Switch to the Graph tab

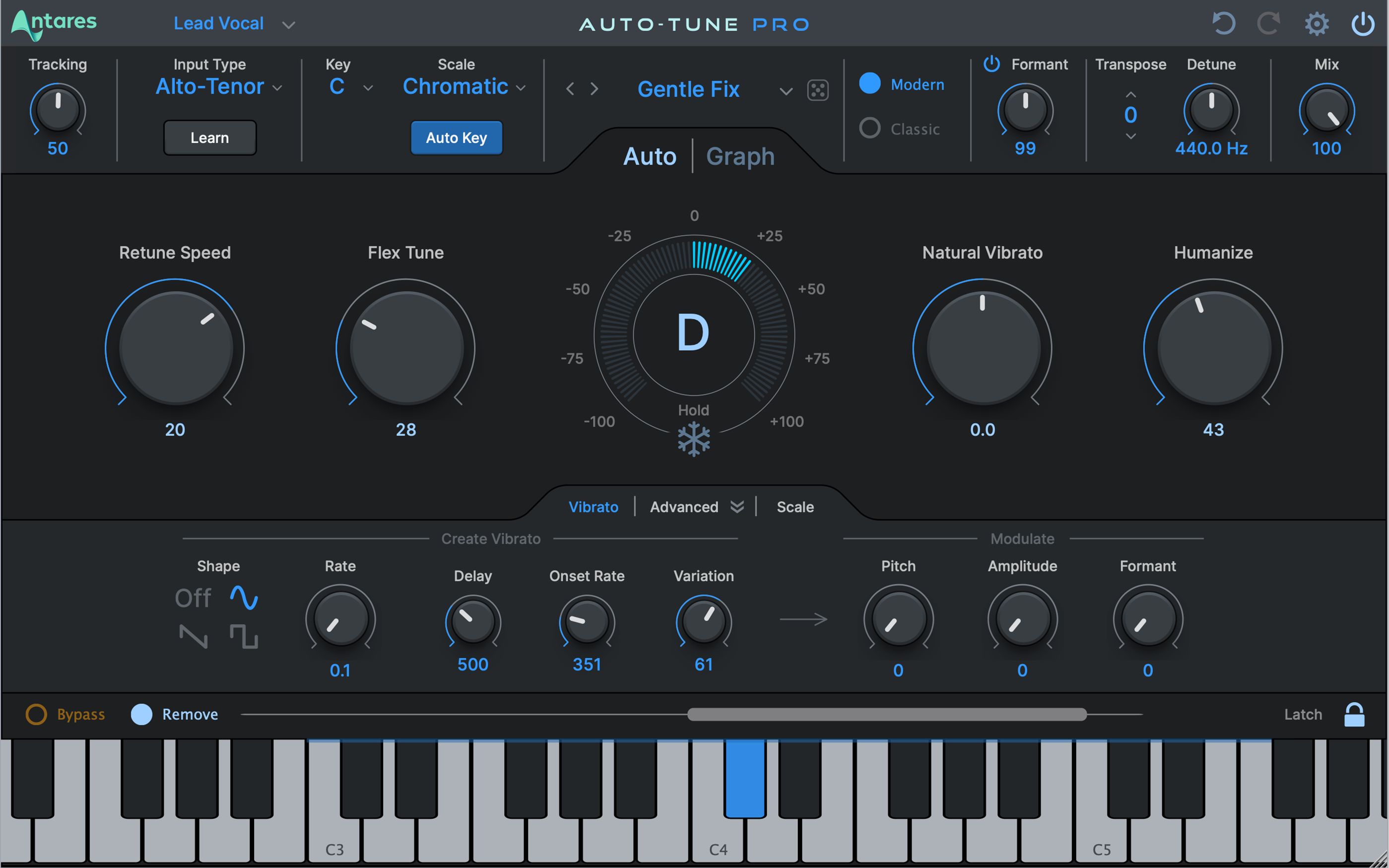pyautogui.click(x=740, y=156)
